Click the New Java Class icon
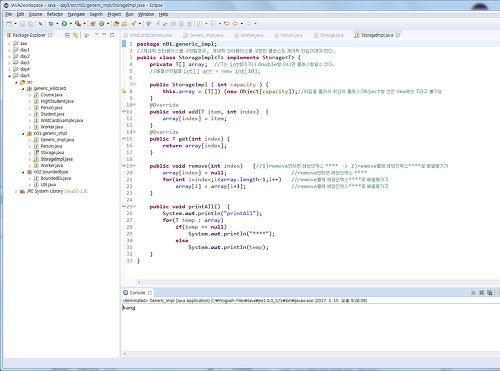Image resolution: width=500 pixels, height=371 pixels. [102, 24]
